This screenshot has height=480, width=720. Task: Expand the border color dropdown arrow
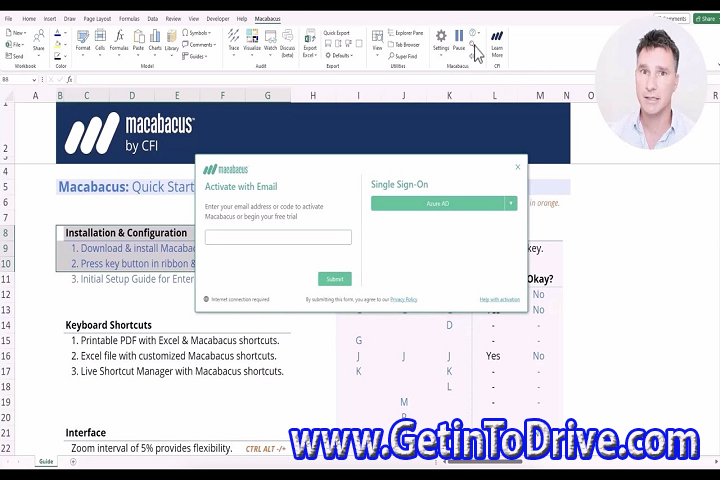point(66,56)
